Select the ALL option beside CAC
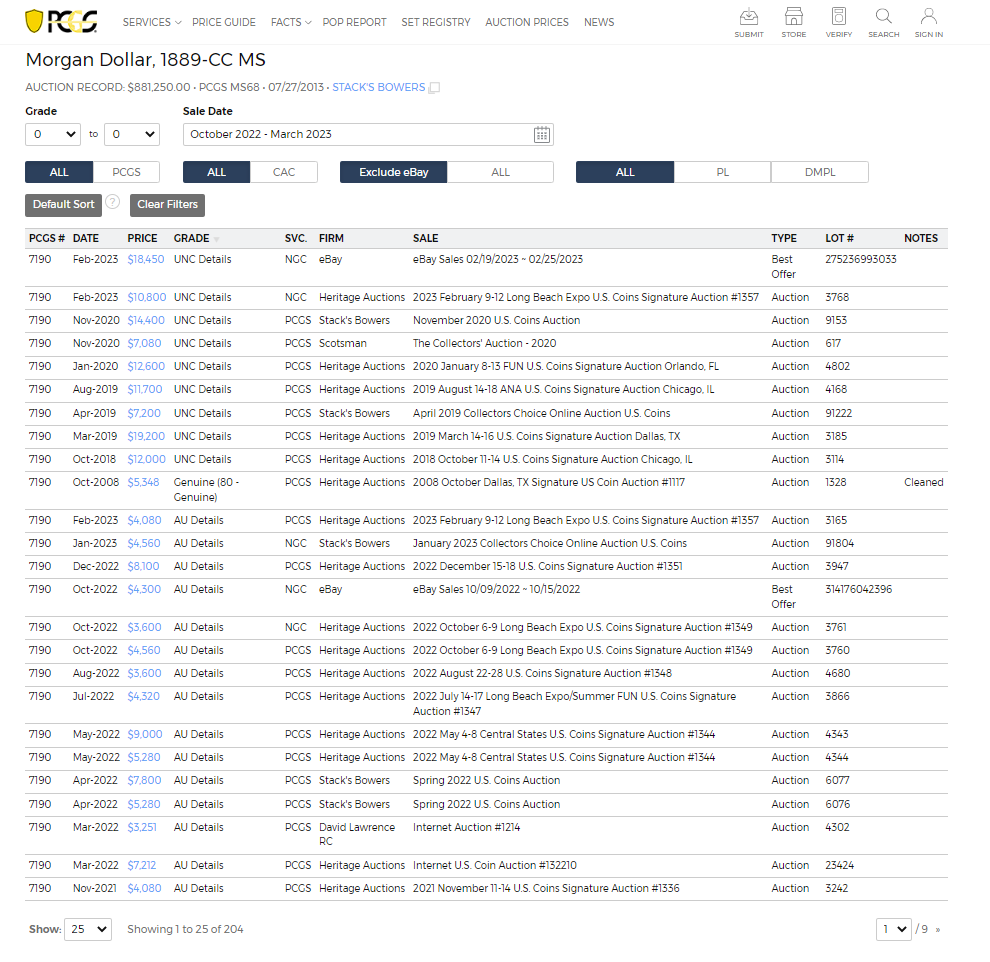The image size is (990, 962). tap(217, 172)
